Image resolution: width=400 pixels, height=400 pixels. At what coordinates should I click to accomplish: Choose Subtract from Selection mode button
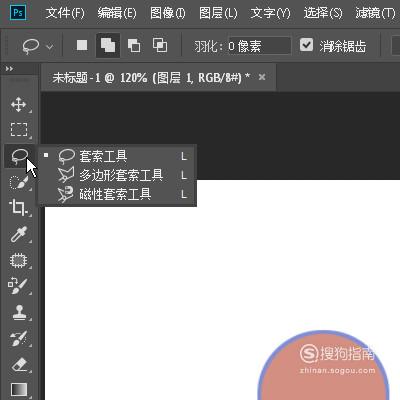coord(134,45)
